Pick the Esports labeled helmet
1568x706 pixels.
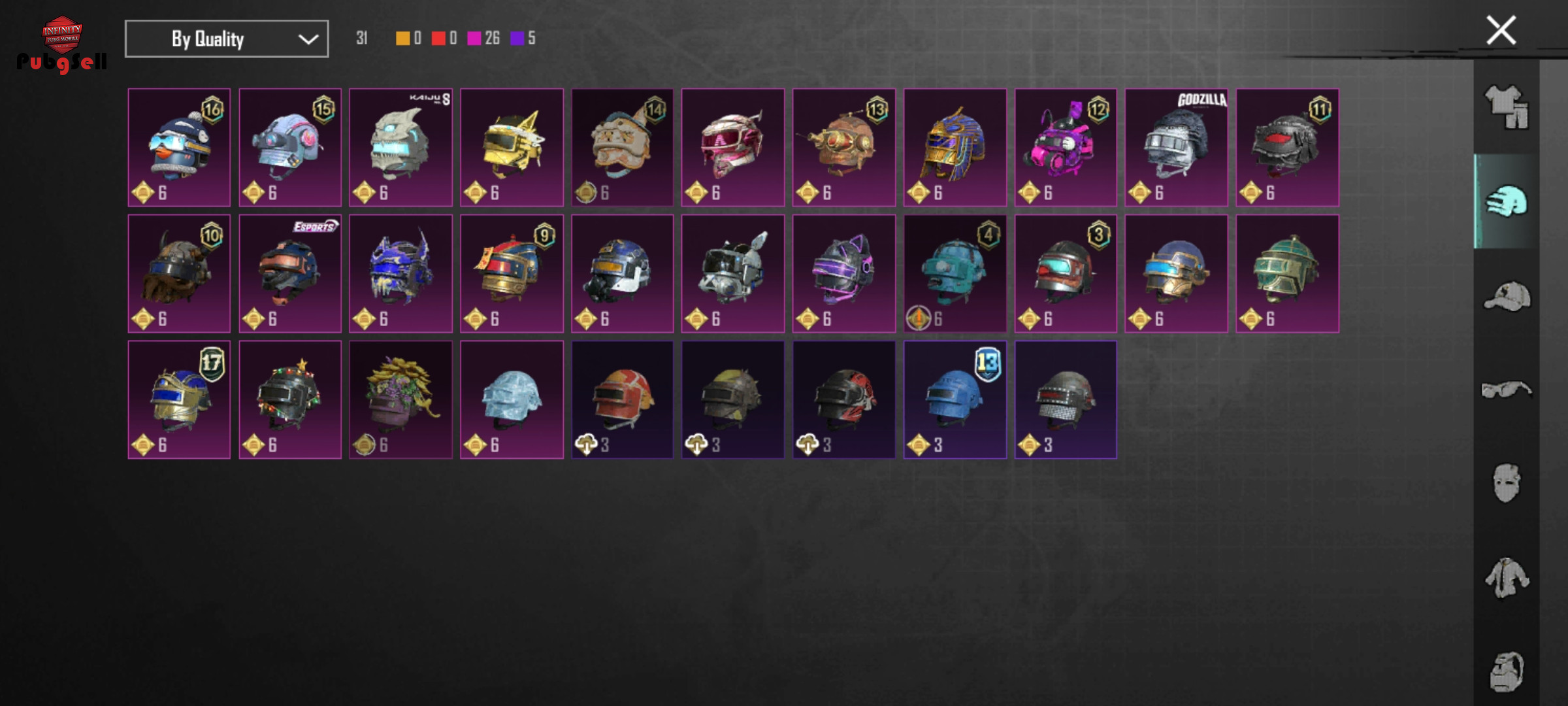point(290,274)
